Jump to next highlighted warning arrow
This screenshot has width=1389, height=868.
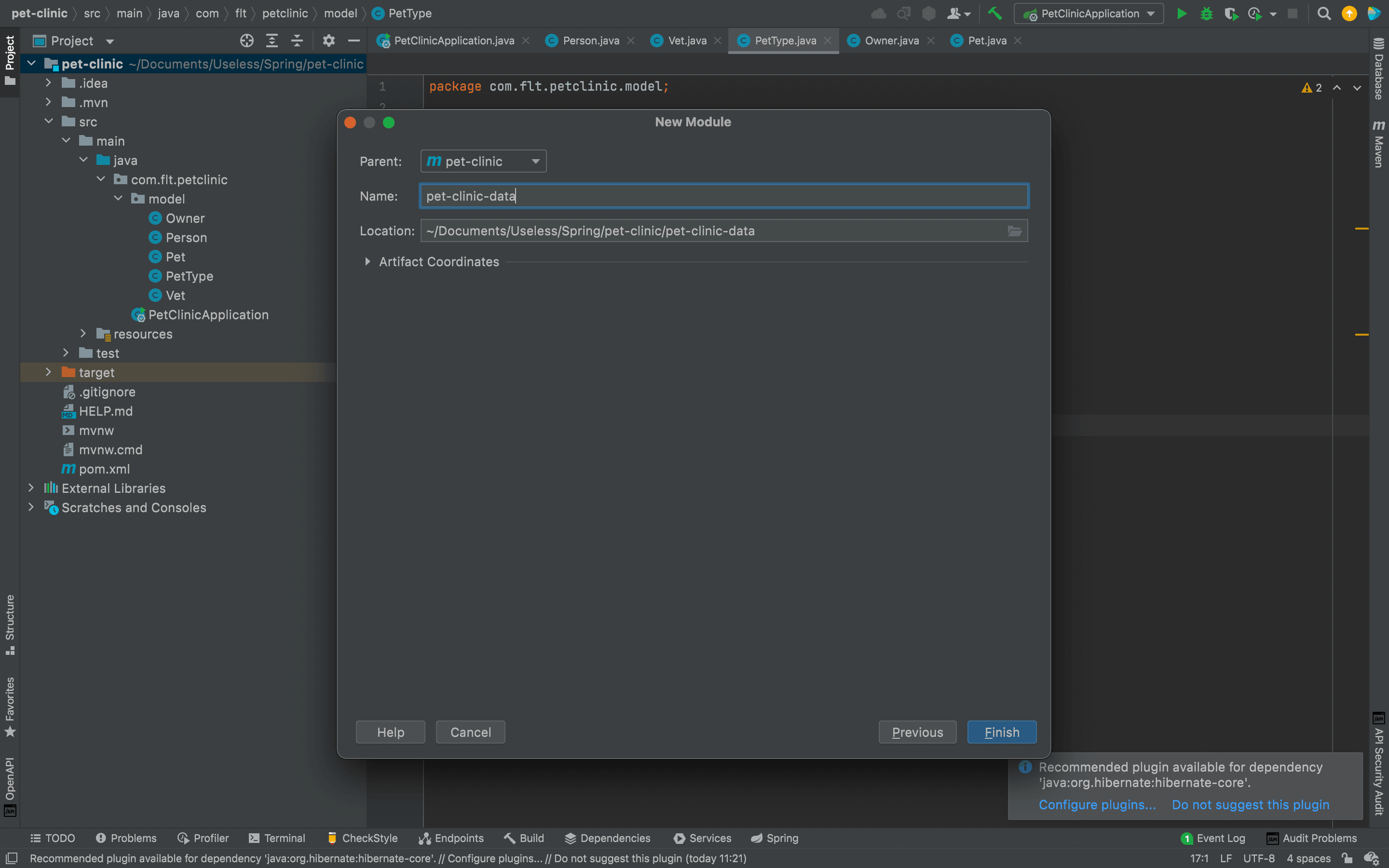(1357, 88)
